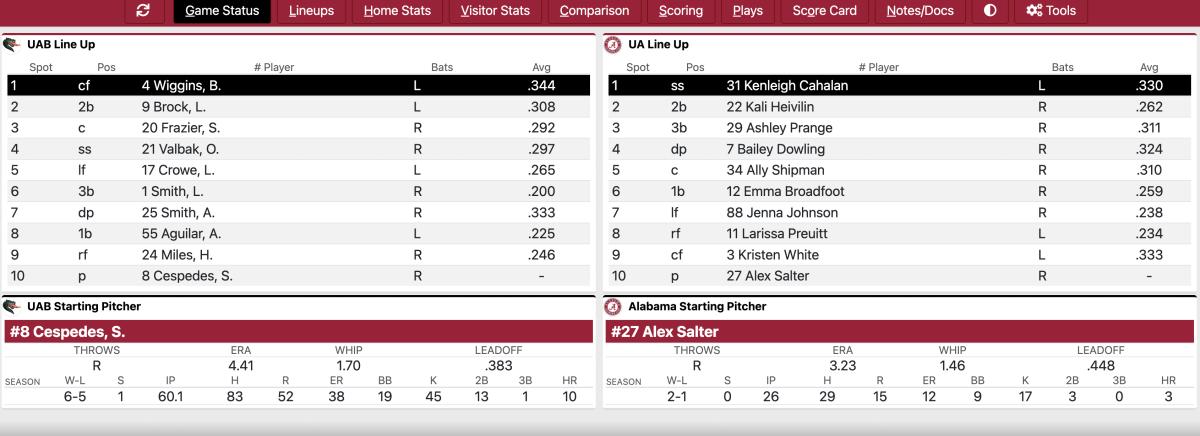Click the #27 Alex Salter pitcher header
Screen dimensions: 1200x436
click(x=898, y=332)
